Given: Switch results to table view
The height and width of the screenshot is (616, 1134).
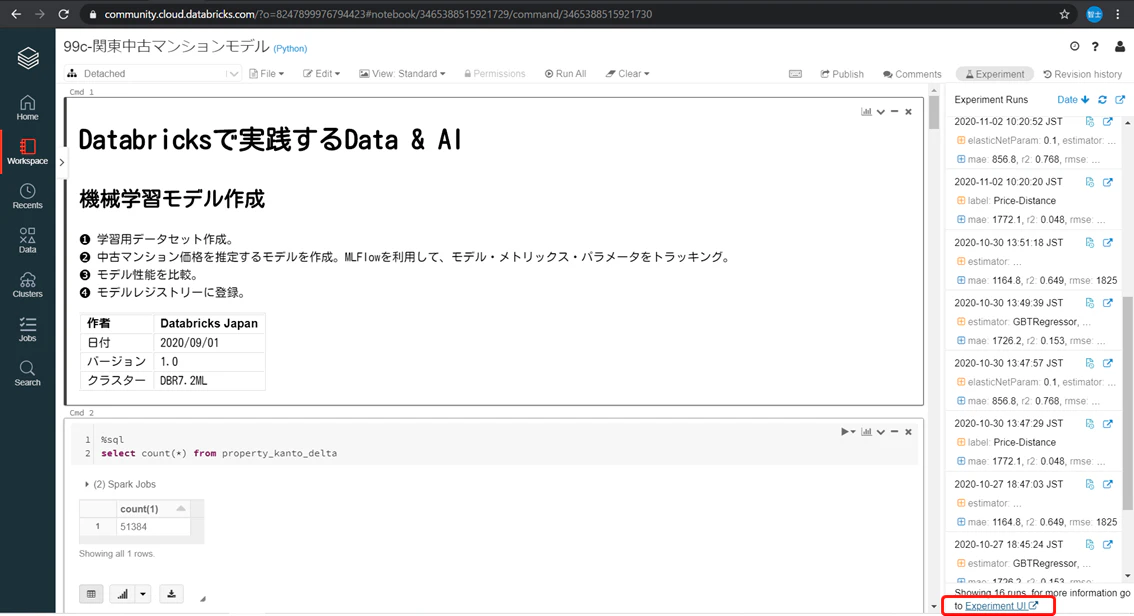Looking at the screenshot, I should tap(91, 594).
